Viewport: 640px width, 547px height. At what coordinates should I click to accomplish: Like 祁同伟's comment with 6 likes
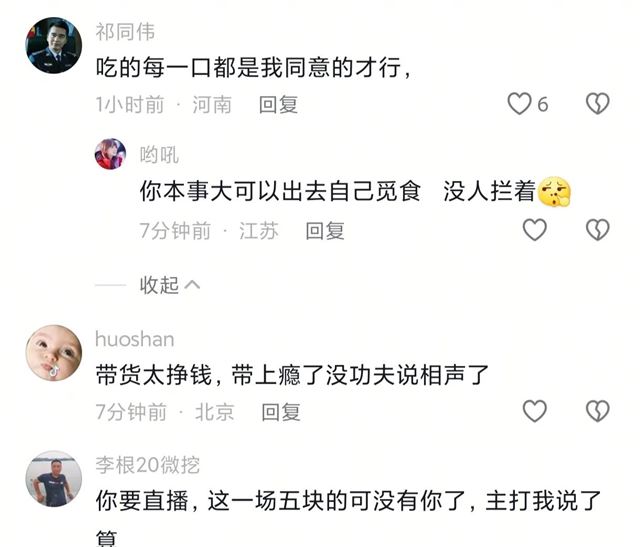pos(519,104)
